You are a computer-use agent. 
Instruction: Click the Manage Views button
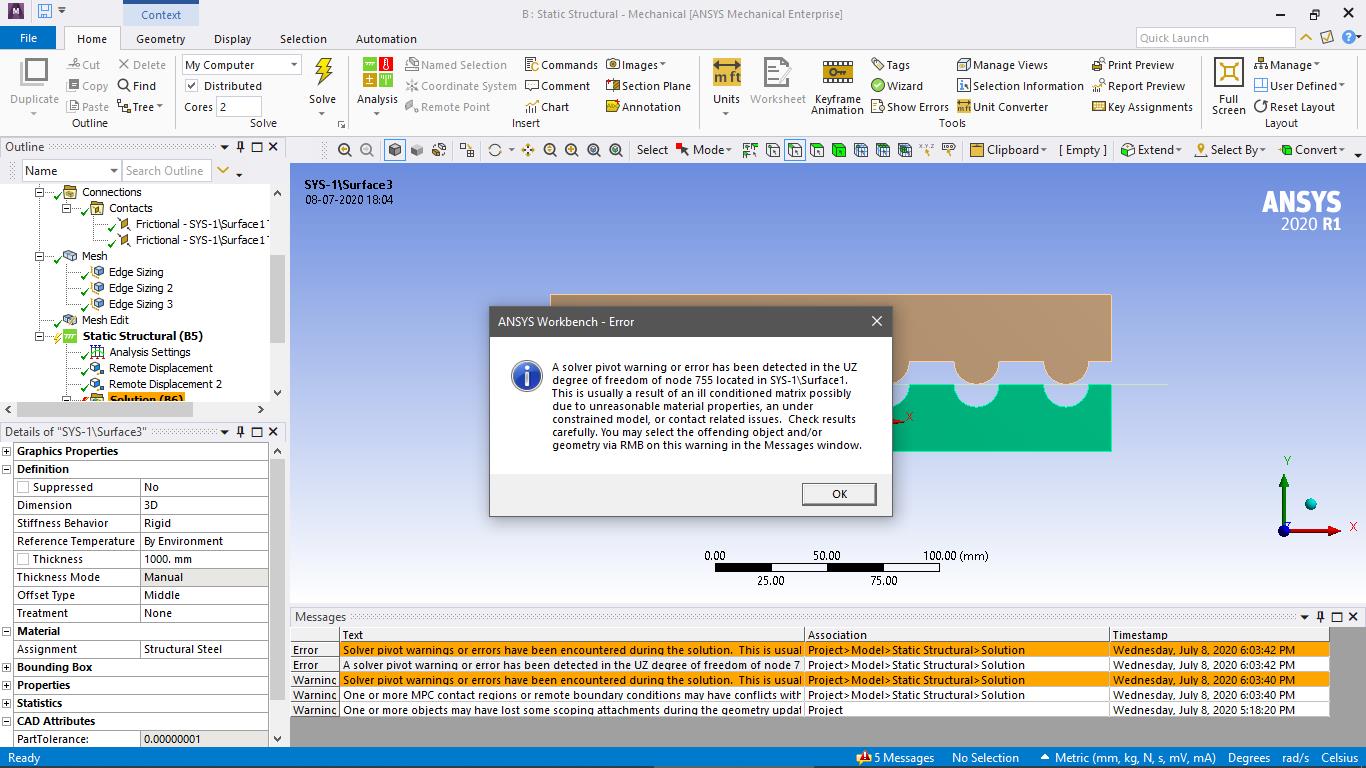pyautogui.click(x=1002, y=64)
